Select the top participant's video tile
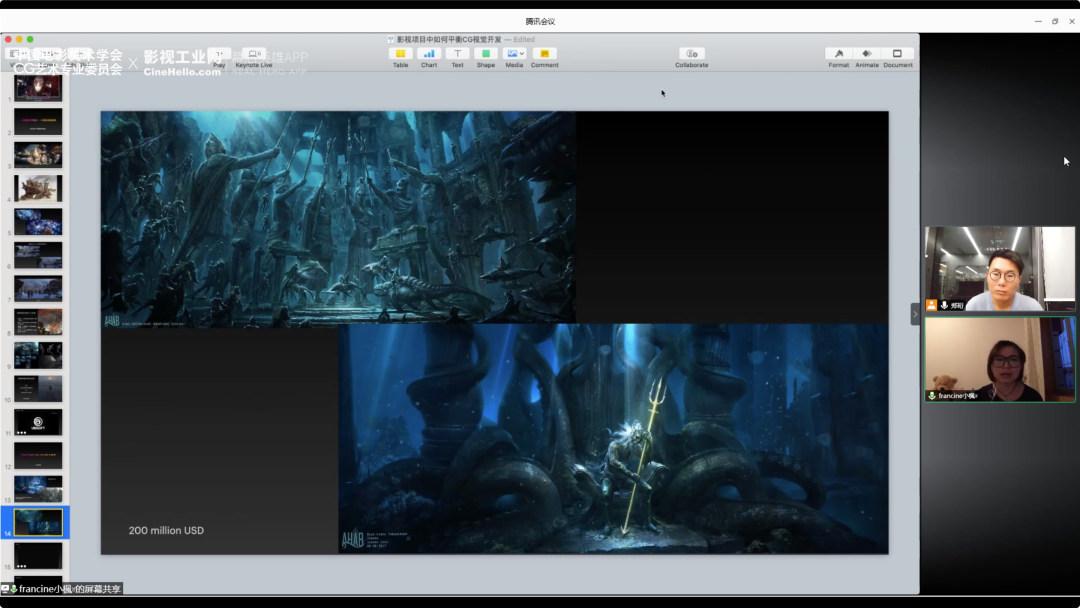The width and height of the screenshot is (1080, 608). point(999,268)
